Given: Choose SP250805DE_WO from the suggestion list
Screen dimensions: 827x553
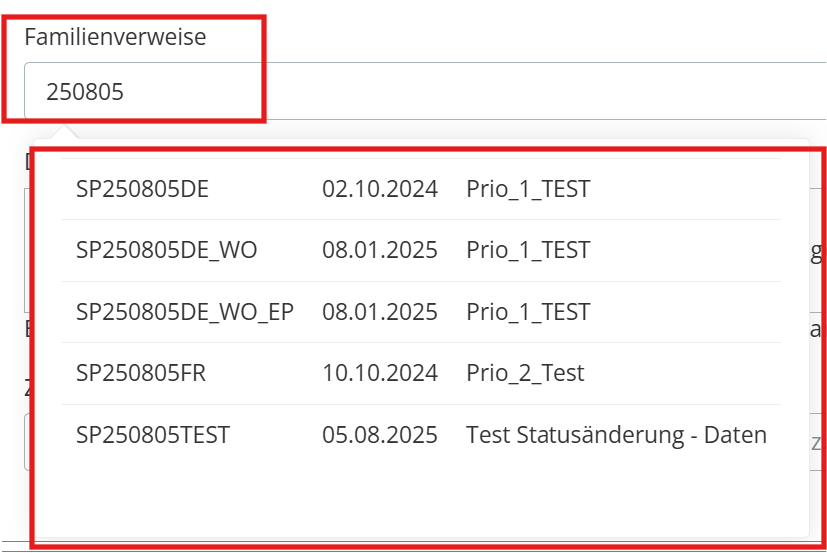Looking at the screenshot, I should tap(421, 250).
